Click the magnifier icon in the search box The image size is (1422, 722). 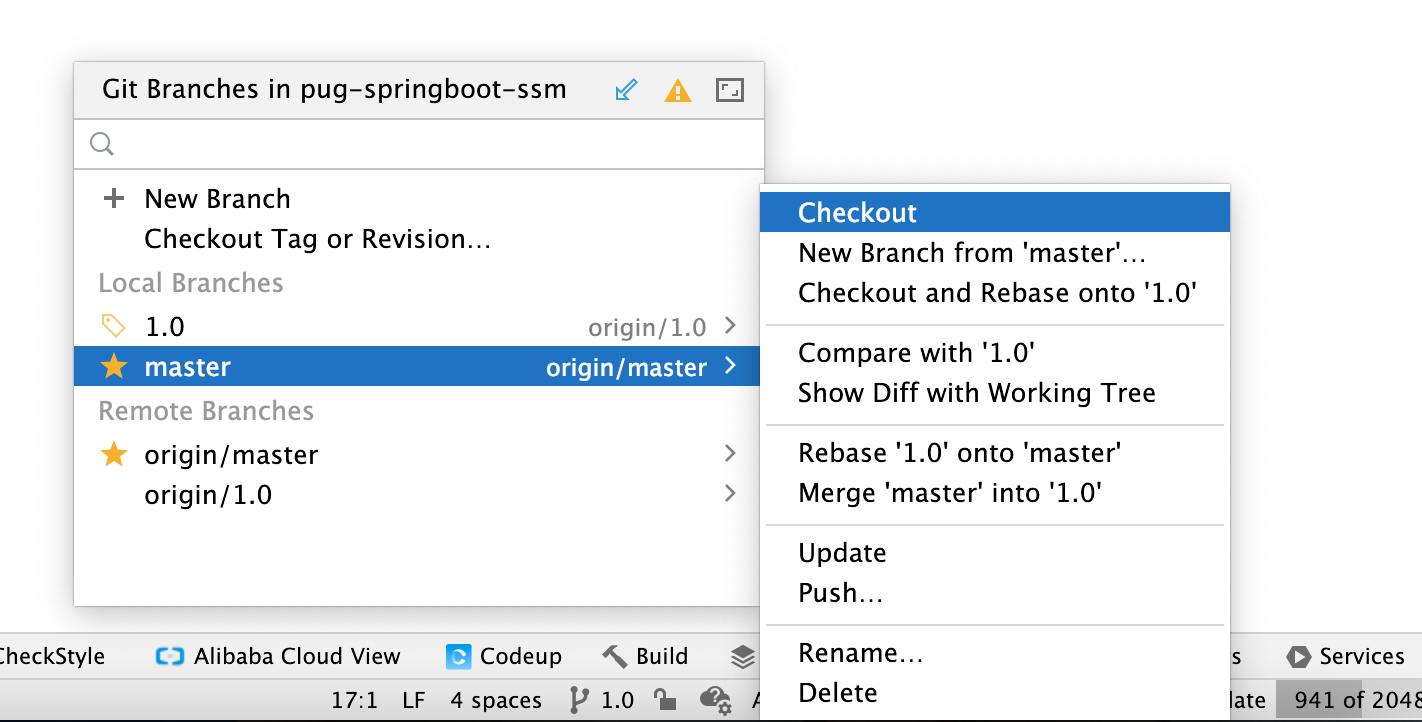click(102, 145)
